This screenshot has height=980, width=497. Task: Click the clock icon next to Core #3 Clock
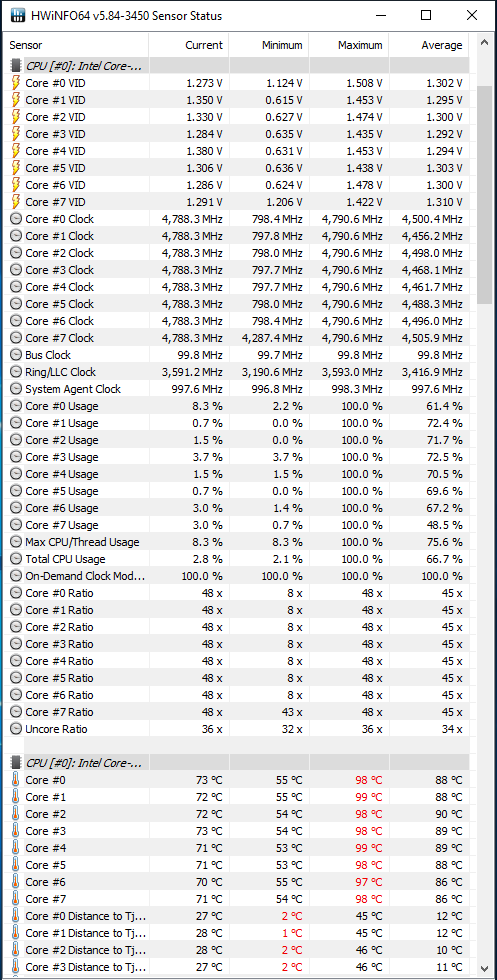pos(16,270)
